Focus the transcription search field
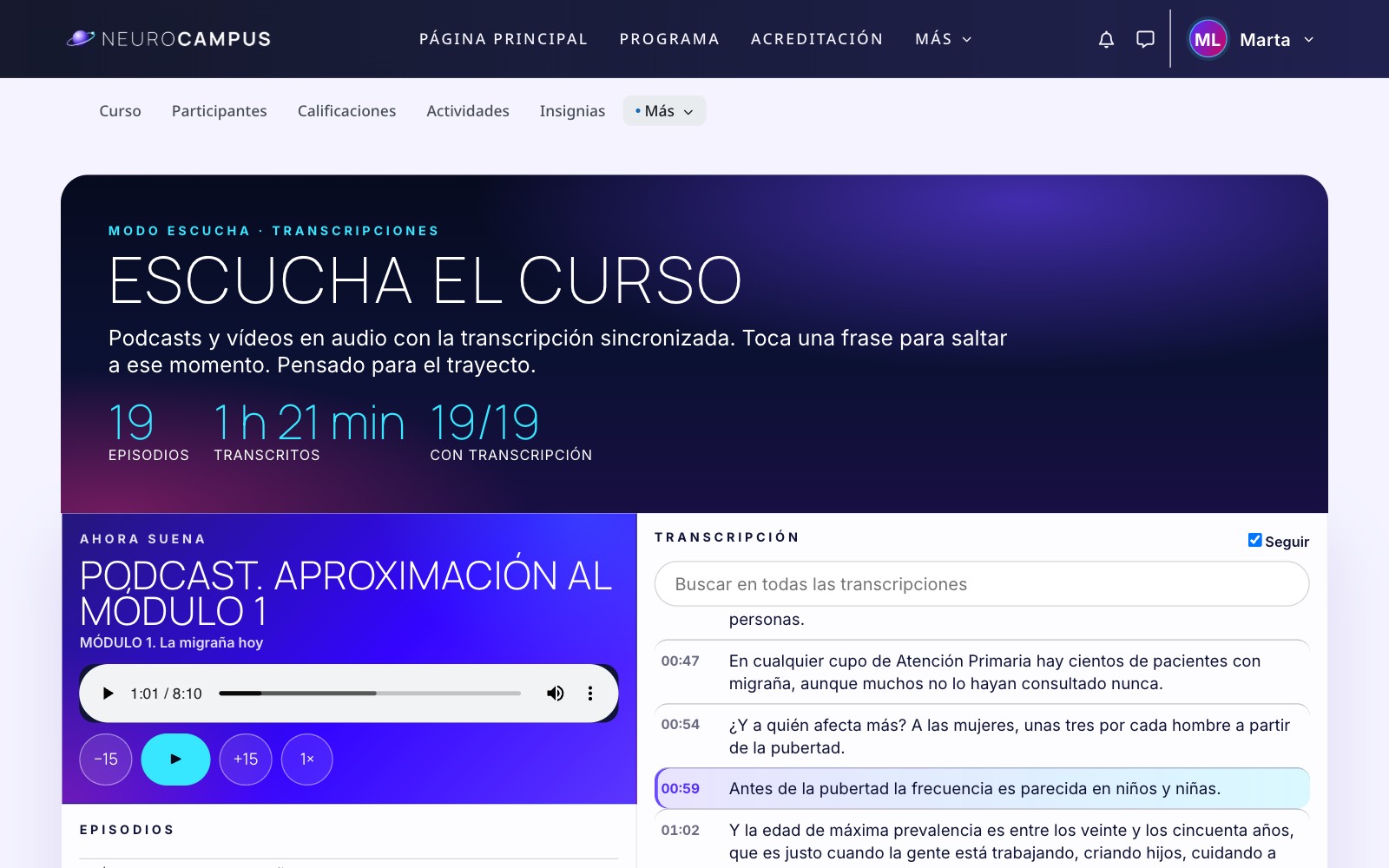The width and height of the screenshot is (1389, 868). point(982,584)
